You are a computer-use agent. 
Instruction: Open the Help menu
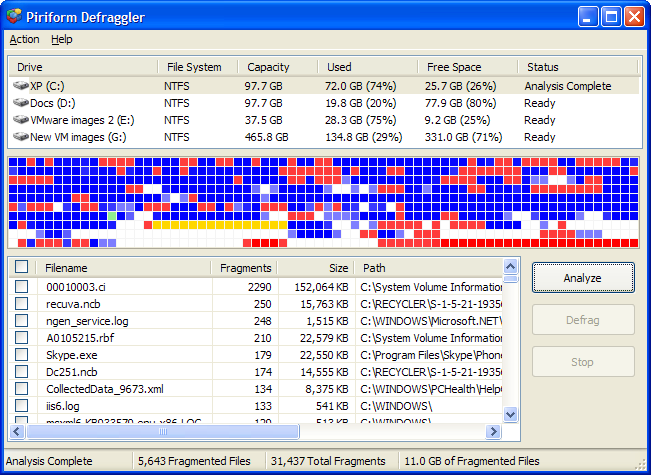(62, 40)
